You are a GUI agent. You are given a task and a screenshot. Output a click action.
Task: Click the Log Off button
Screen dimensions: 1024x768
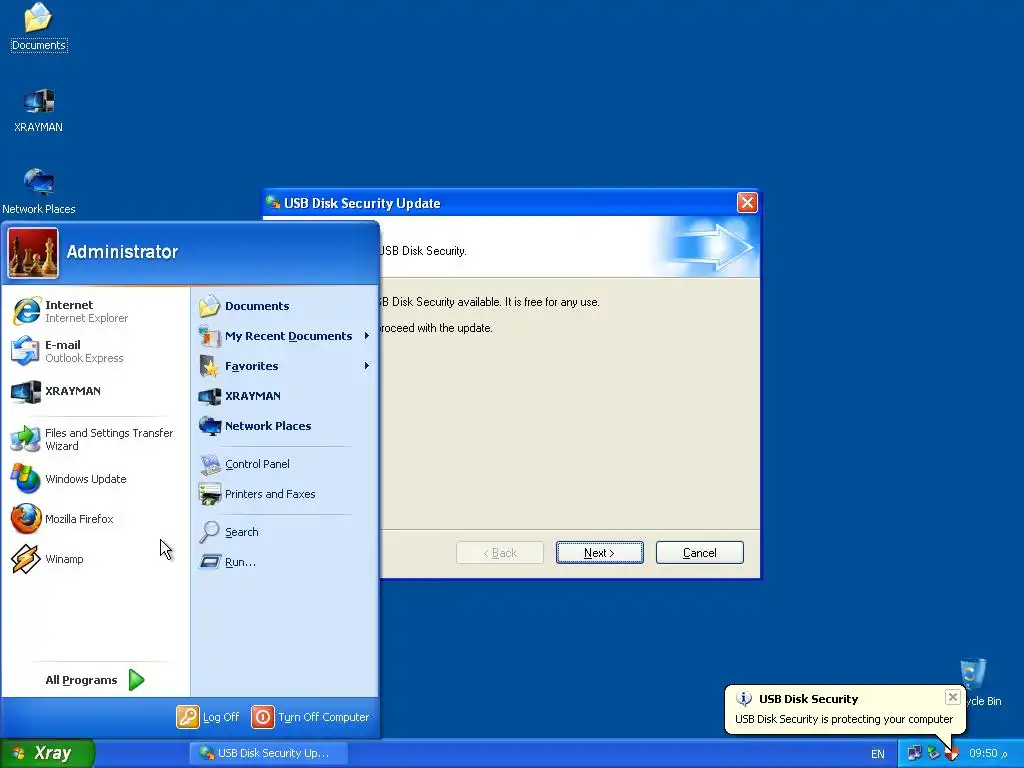pos(208,717)
